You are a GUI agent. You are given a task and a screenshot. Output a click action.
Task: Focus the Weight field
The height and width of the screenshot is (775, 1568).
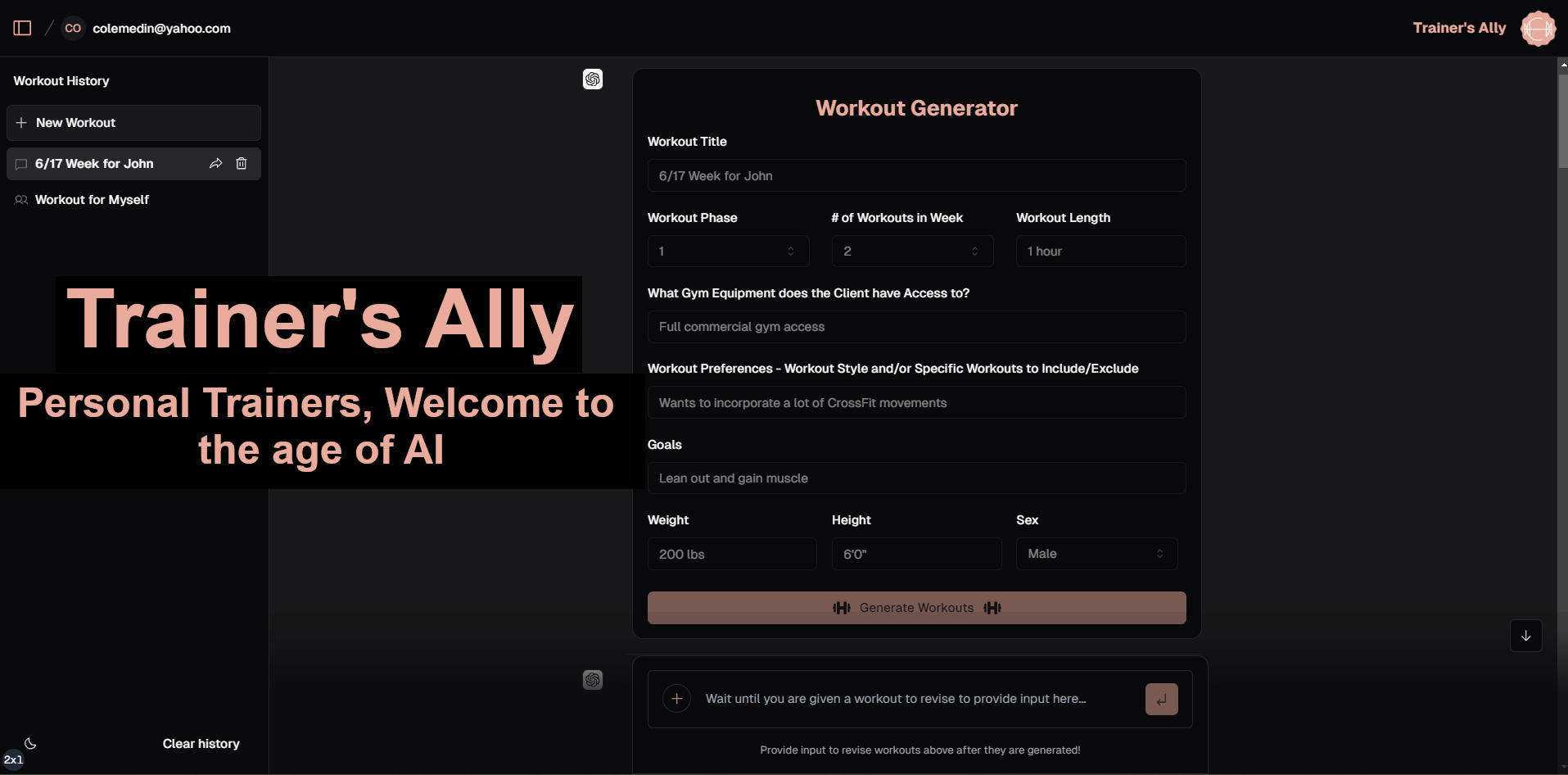coord(732,554)
